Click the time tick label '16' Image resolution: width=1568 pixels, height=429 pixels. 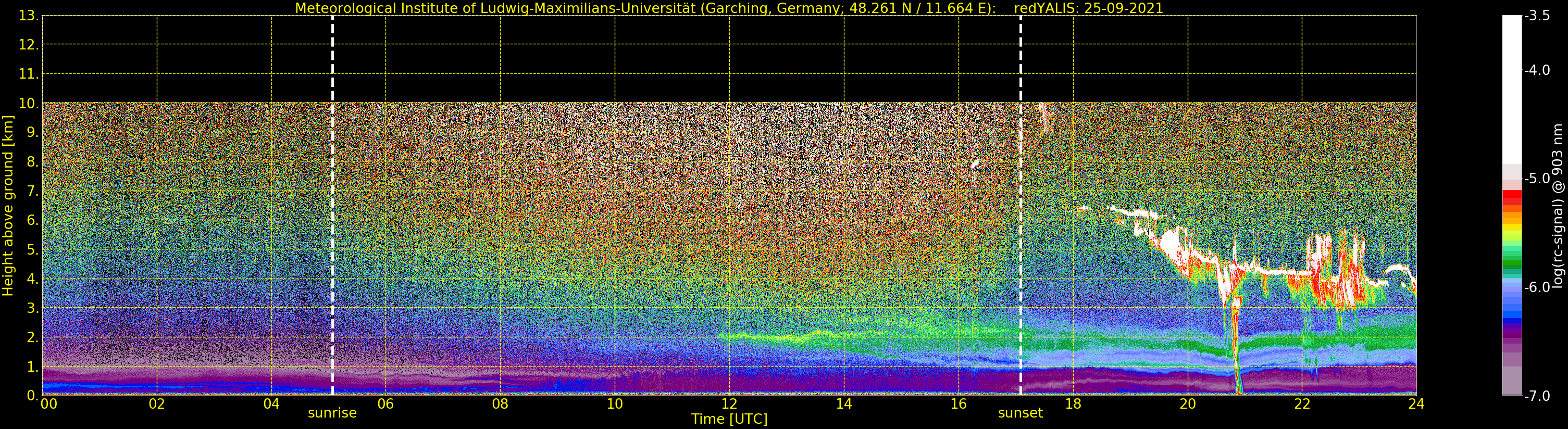point(959,404)
